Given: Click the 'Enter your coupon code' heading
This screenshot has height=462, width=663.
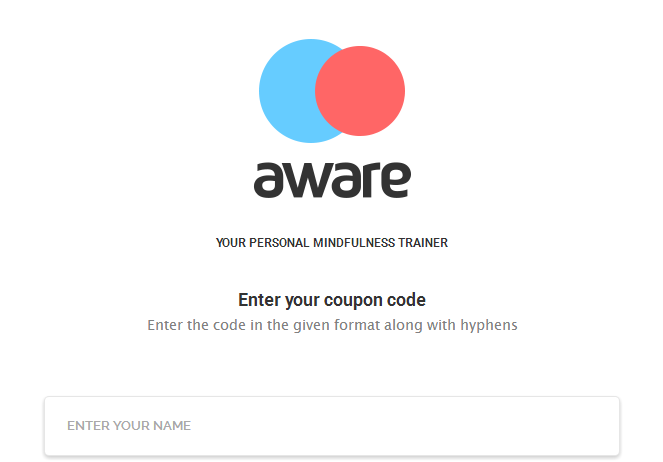Looking at the screenshot, I should click(332, 300).
